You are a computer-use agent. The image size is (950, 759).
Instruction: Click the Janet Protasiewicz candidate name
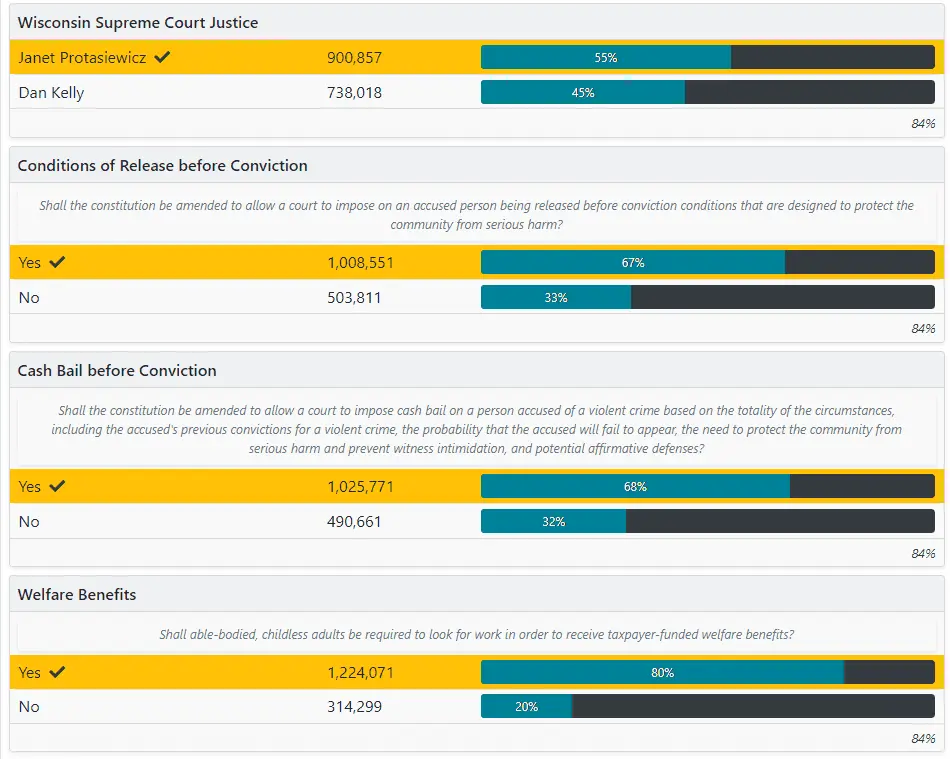[x=82, y=58]
